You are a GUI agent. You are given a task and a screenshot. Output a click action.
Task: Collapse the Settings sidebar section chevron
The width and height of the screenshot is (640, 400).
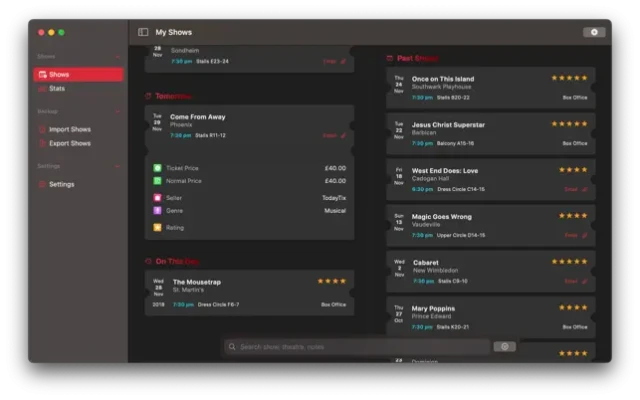(x=118, y=166)
